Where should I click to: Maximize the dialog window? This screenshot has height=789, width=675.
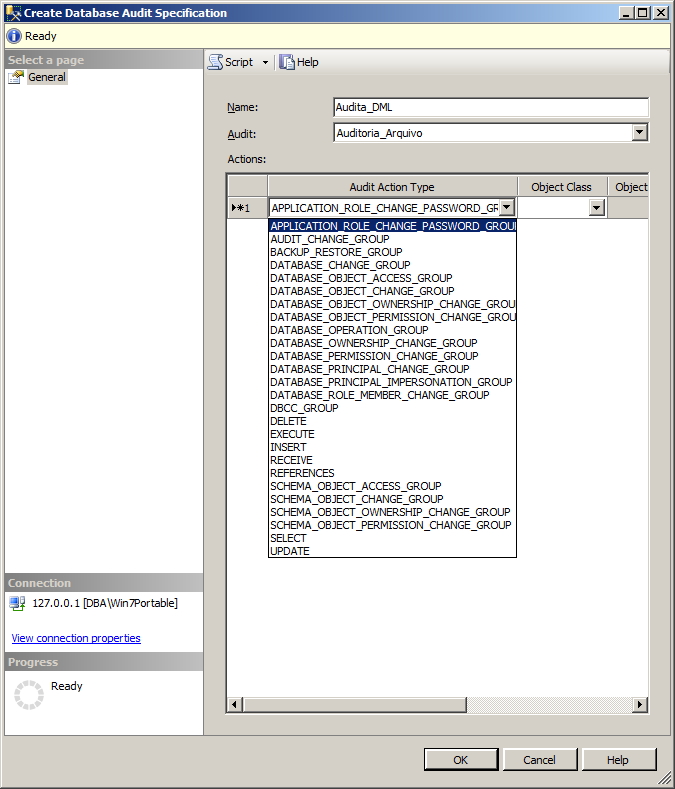point(643,13)
